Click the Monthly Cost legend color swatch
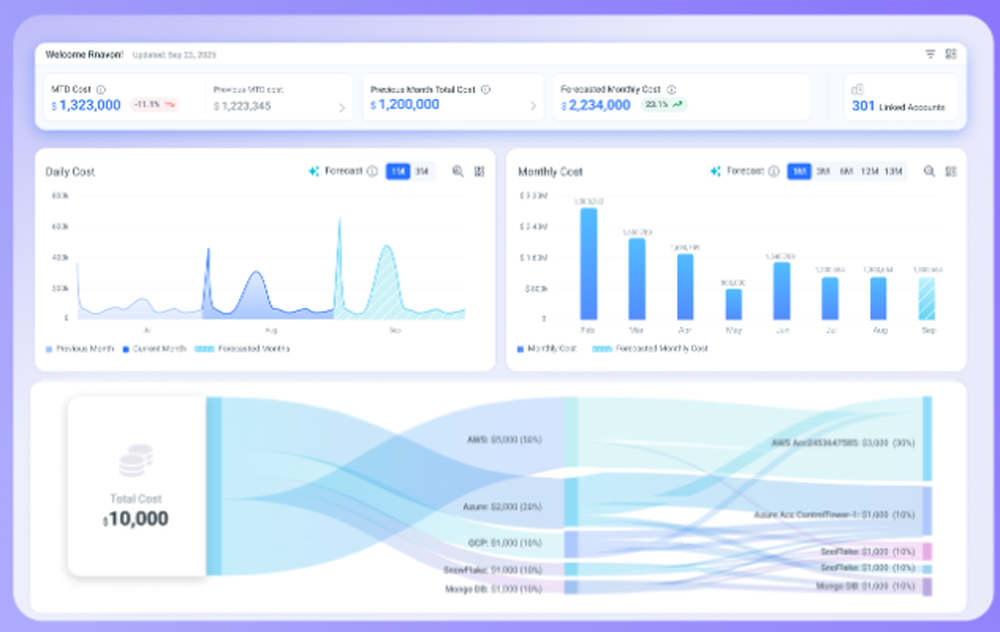The height and width of the screenshot is (632, 1000). pyautogui.click(x=520, y=349)
